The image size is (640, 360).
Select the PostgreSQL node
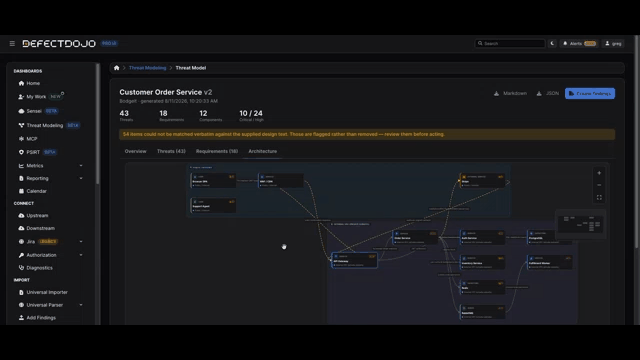click(549, 238)
